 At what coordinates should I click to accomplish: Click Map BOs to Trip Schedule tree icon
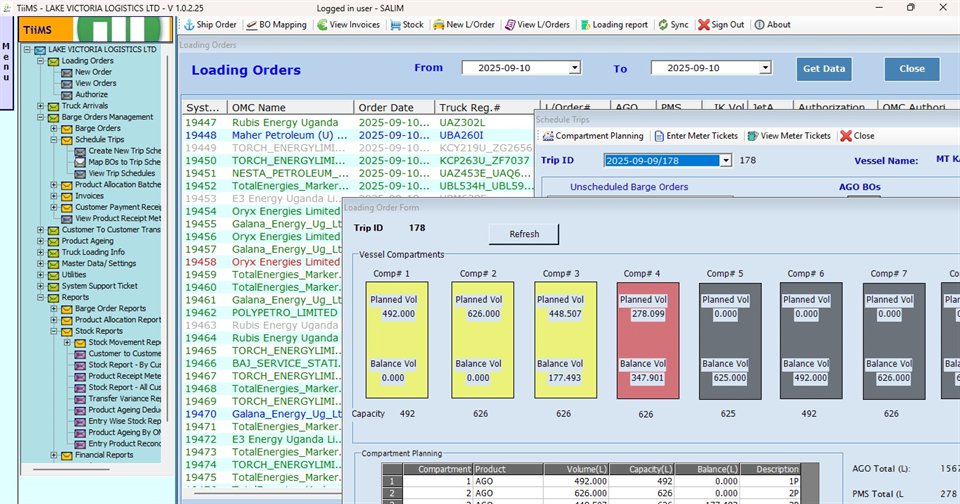[x=80, y=162]
